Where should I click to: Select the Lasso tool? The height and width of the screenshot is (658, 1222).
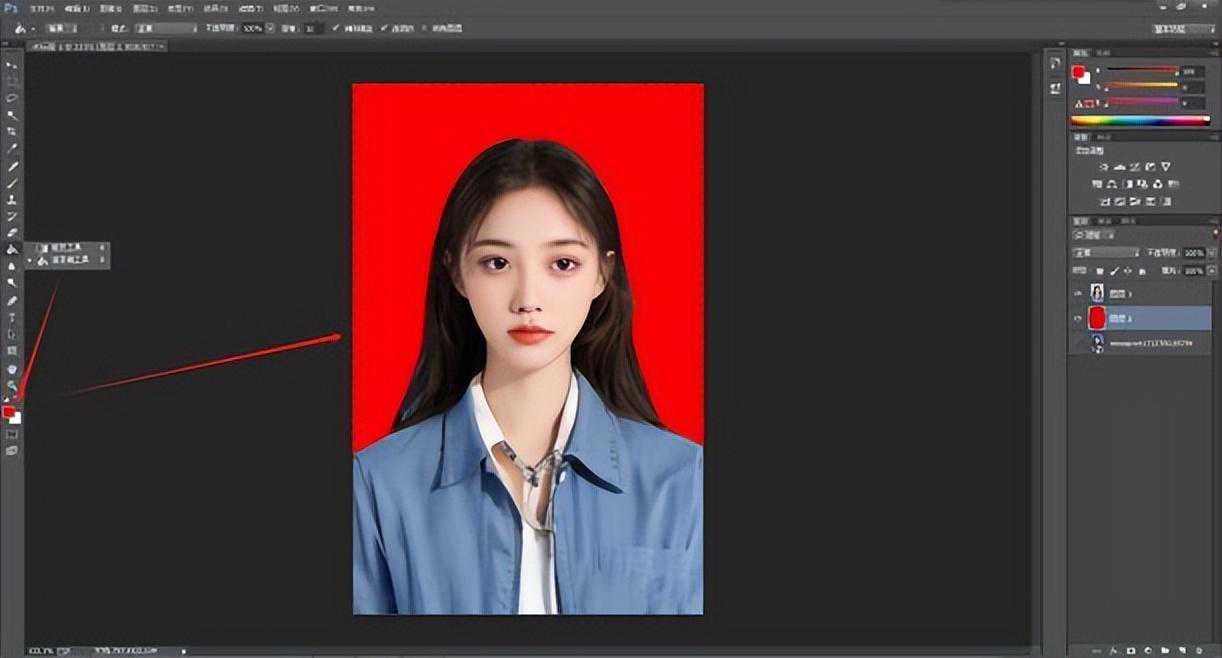(x=12, y=98)
